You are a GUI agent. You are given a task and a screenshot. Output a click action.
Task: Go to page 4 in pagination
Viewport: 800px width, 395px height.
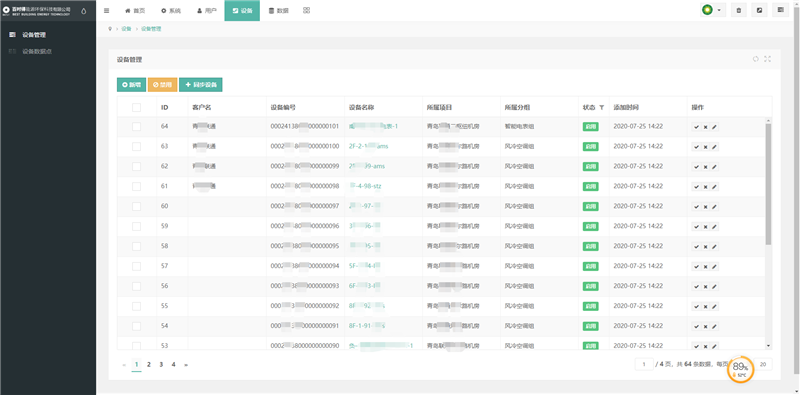173,364
